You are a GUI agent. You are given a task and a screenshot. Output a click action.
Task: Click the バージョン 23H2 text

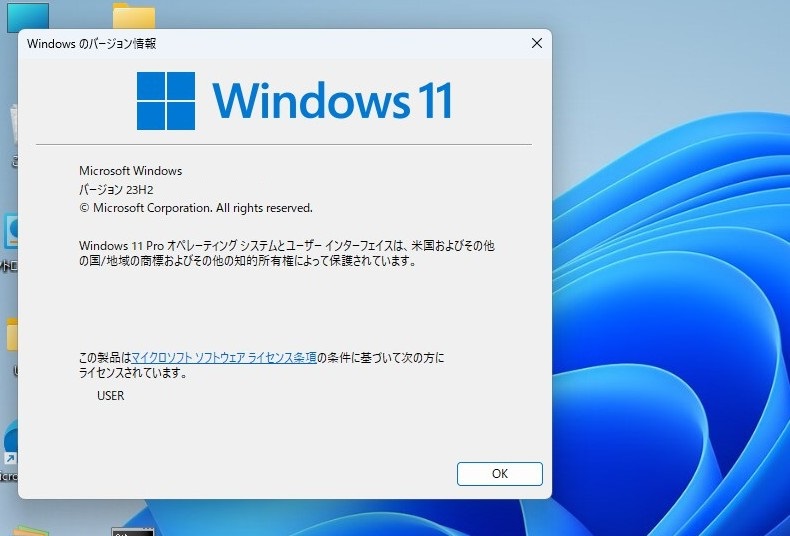click(115, 190)
